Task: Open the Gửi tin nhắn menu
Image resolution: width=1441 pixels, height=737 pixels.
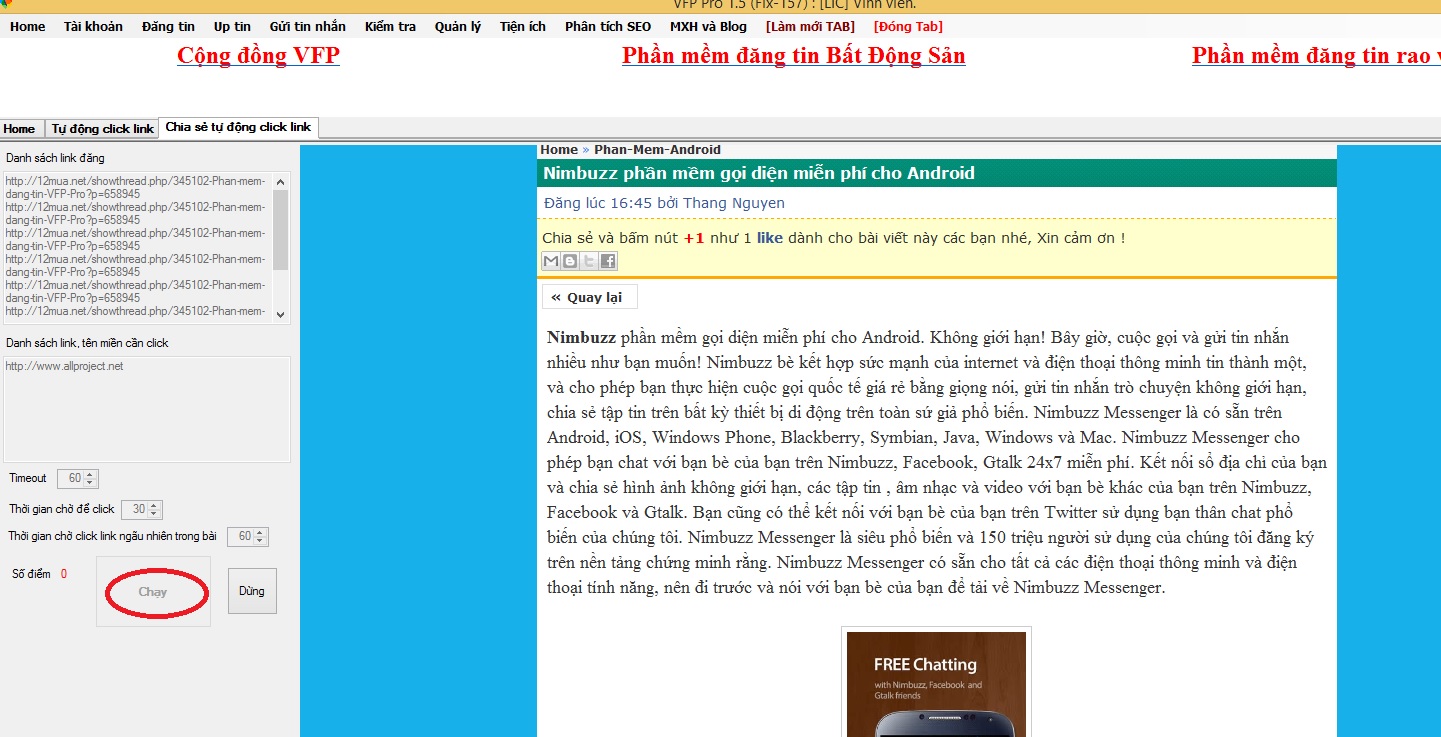Action: point(308,26)
